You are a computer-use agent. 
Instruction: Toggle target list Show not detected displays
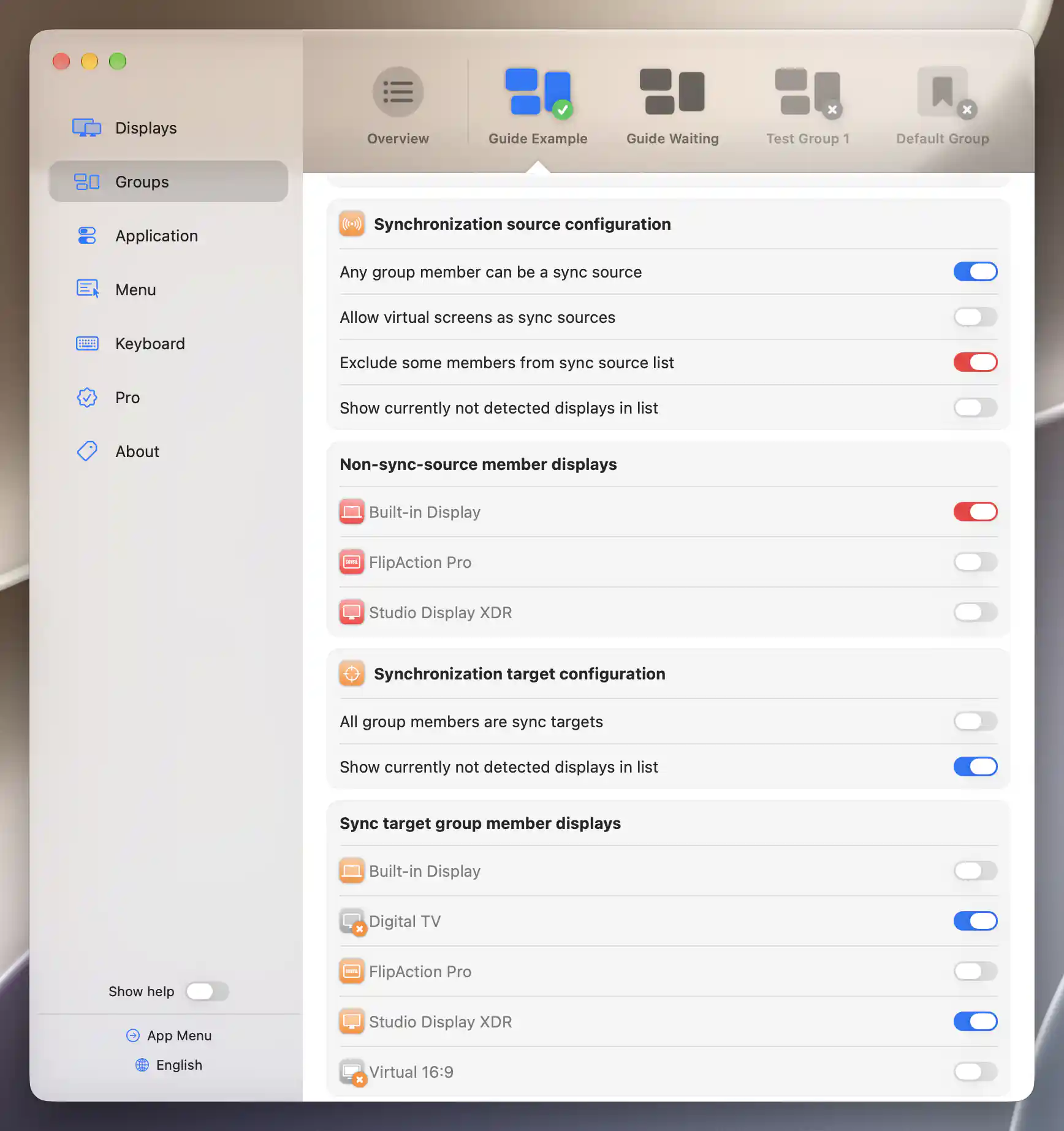[975, 767]
